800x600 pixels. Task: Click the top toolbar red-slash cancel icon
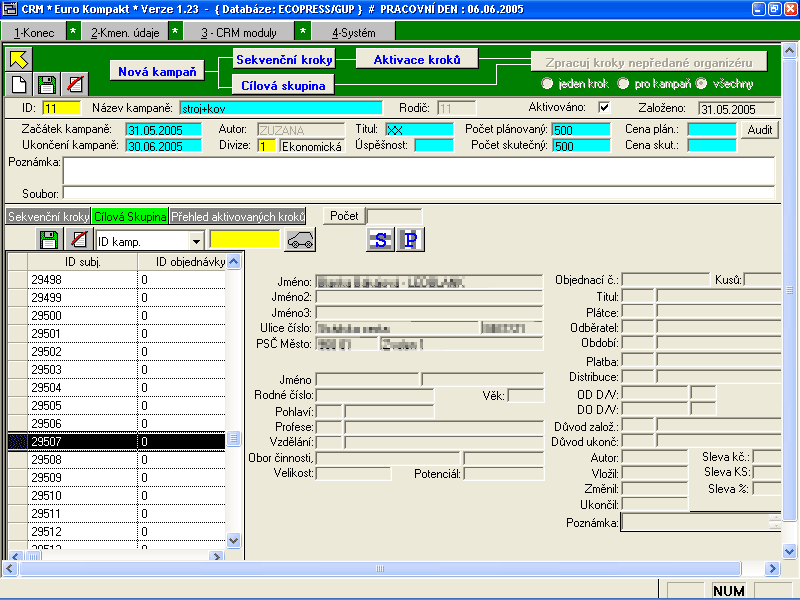coord(74,83)
